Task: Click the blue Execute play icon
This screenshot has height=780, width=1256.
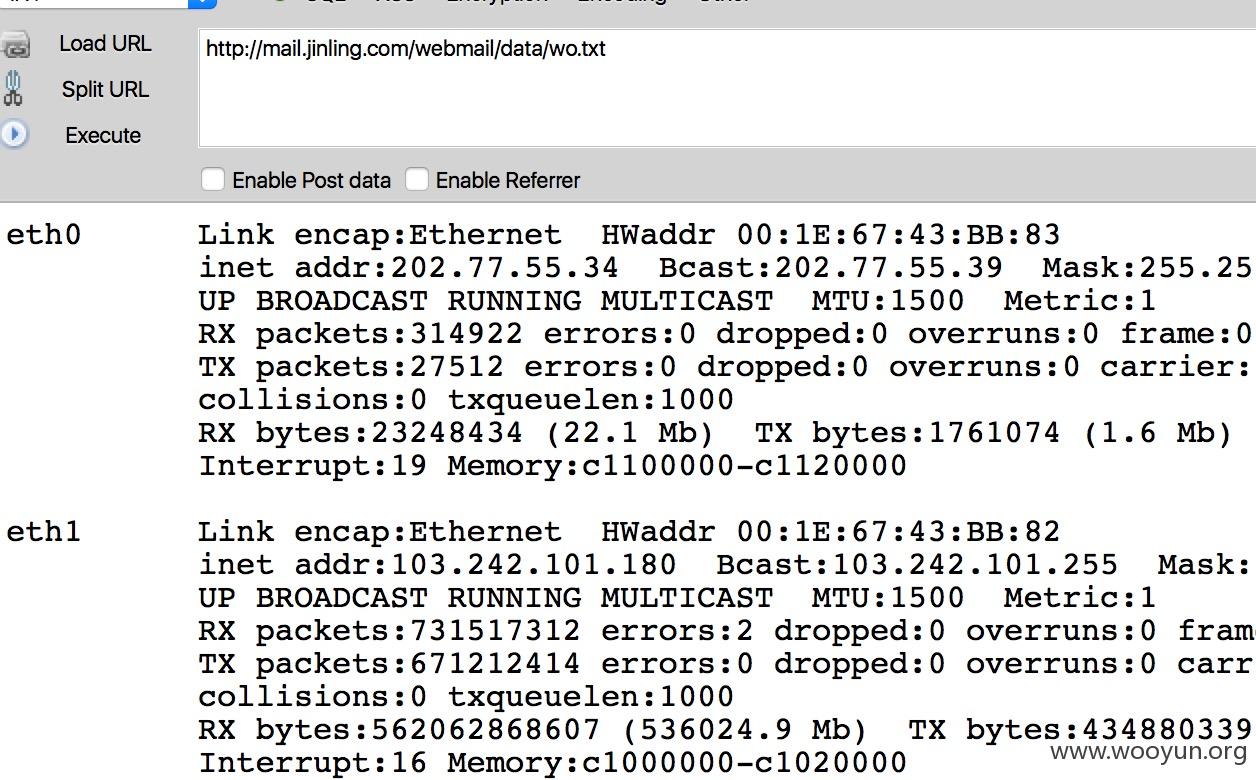Action: (14, 134)
